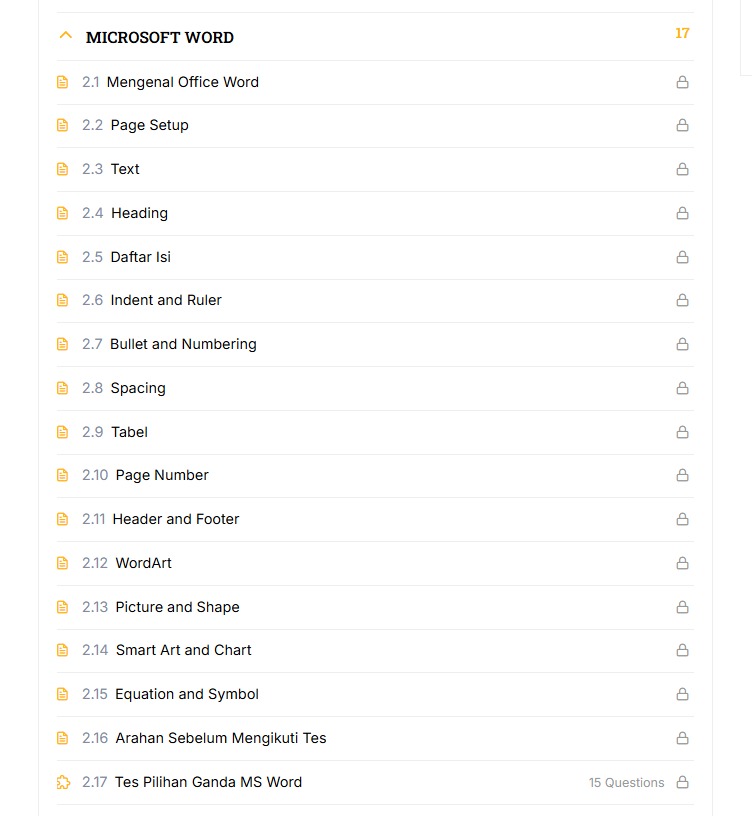Click the lock icon for Daftar Isi
This screenshot has width=752, height=816.
682,257
